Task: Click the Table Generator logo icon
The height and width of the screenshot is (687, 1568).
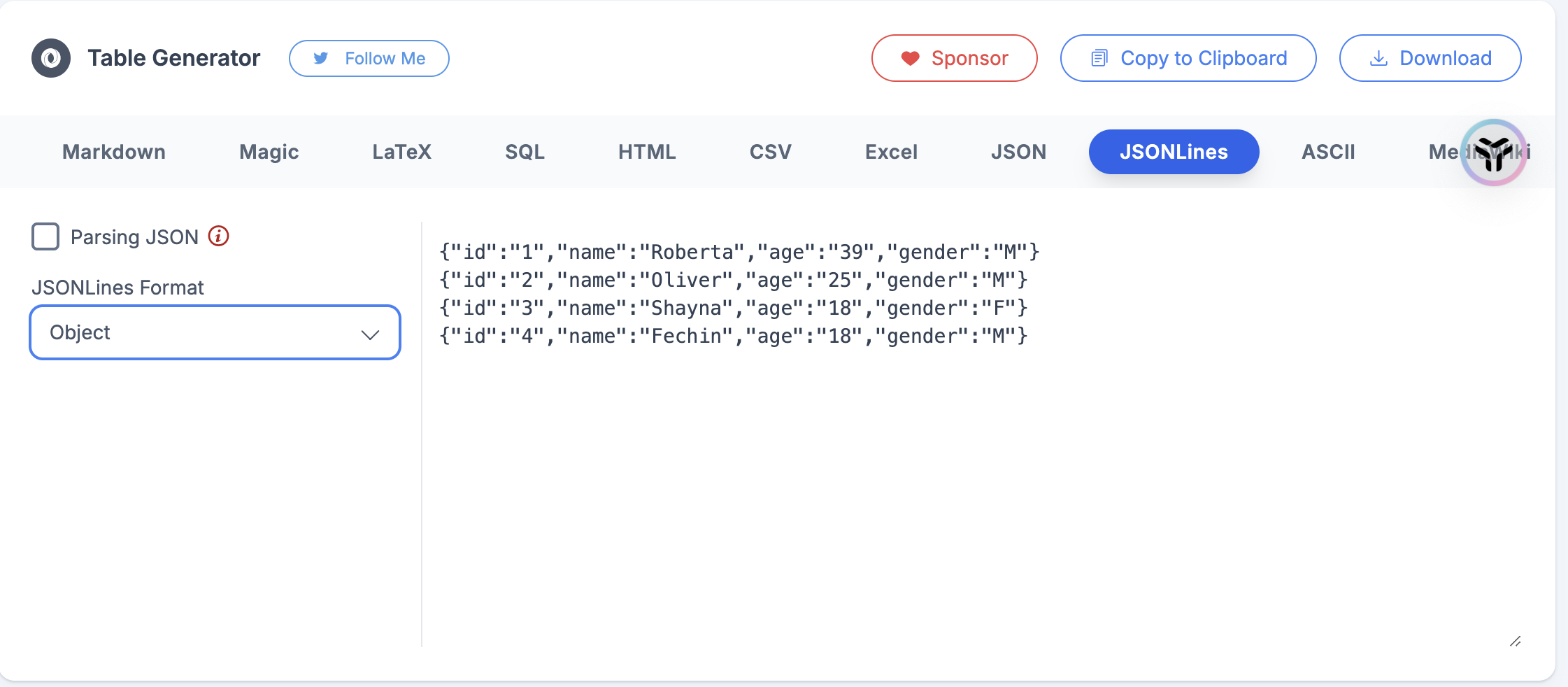Action: pyautogui.click(x=51, y=58)
